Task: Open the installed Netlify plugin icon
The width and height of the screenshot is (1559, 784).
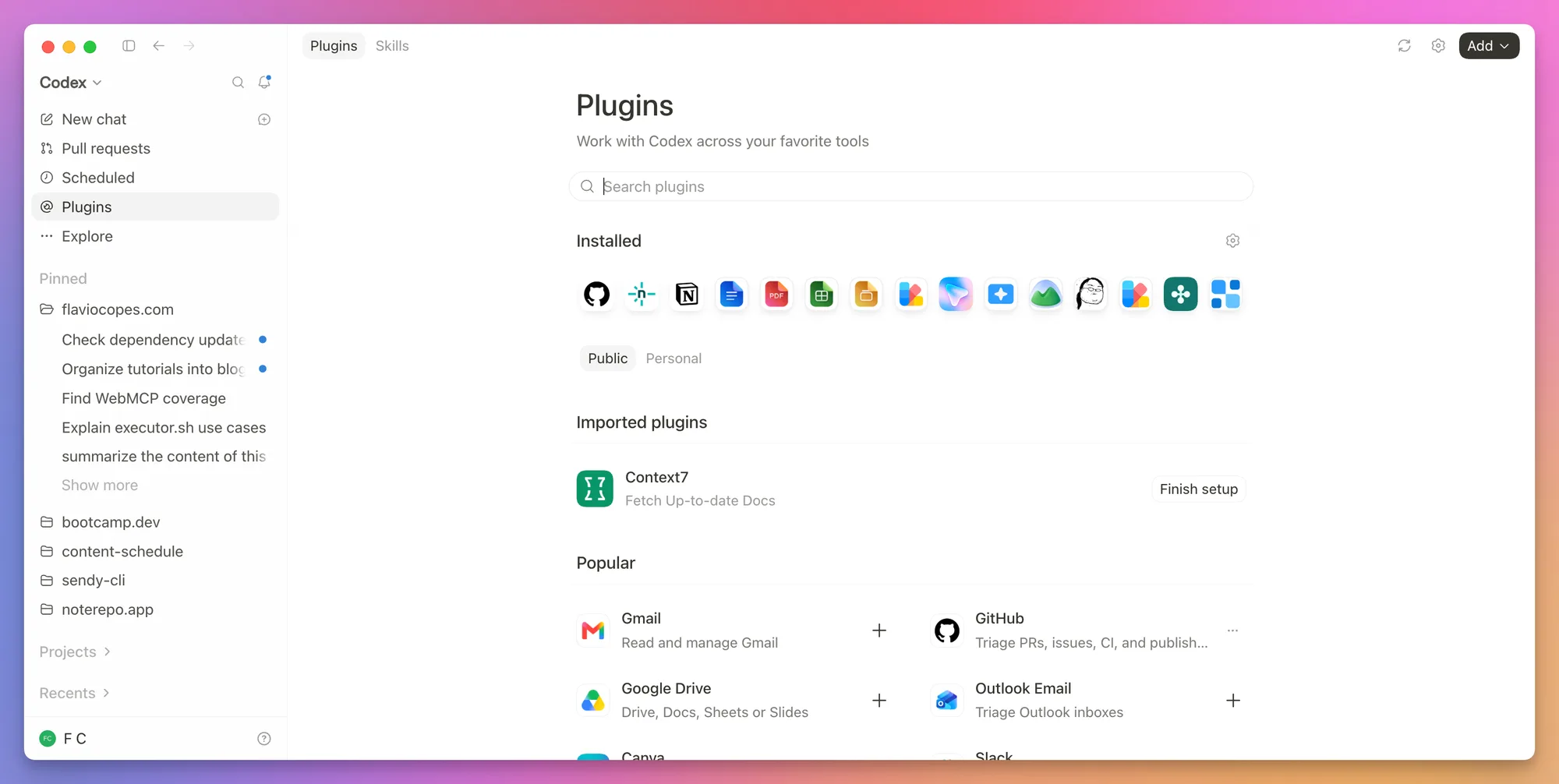Action: [642, 295]
